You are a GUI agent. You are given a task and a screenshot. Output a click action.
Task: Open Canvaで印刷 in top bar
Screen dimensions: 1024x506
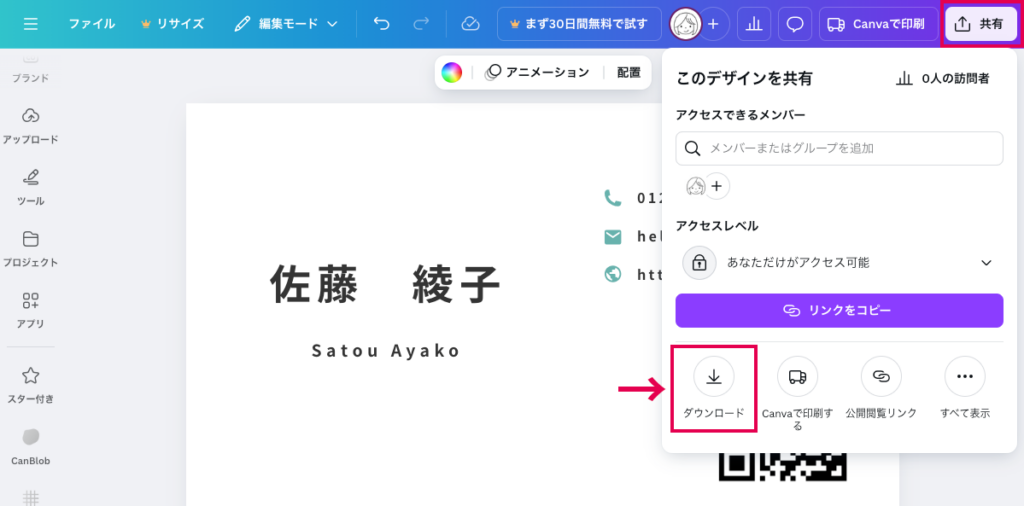[878, 24]
